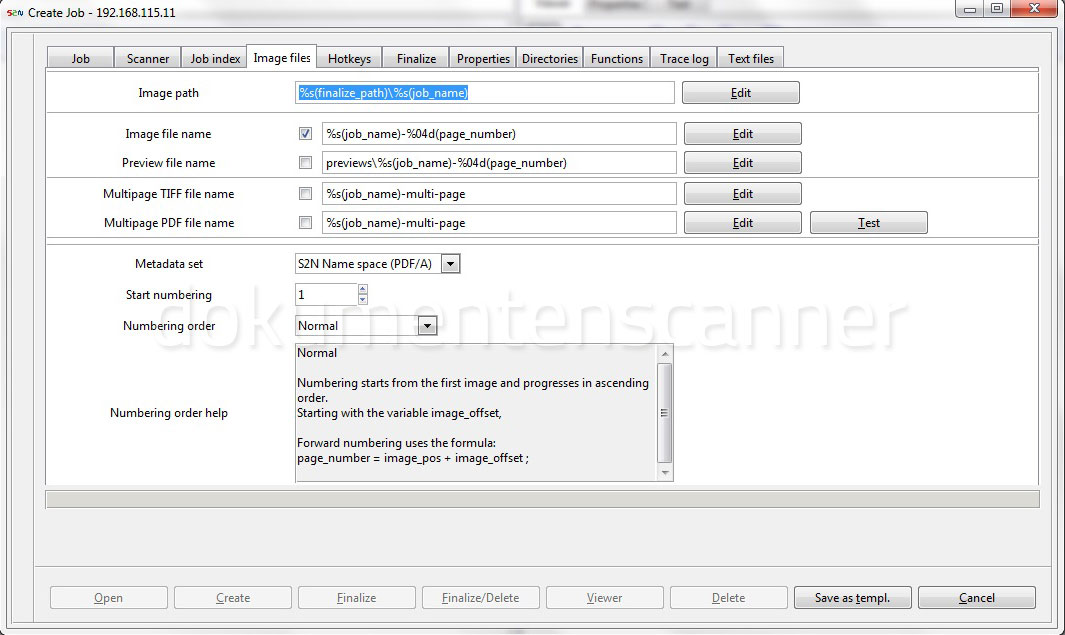Maximize the Create Job window
Screen dimensions: 1065x635
click(996, 9)
